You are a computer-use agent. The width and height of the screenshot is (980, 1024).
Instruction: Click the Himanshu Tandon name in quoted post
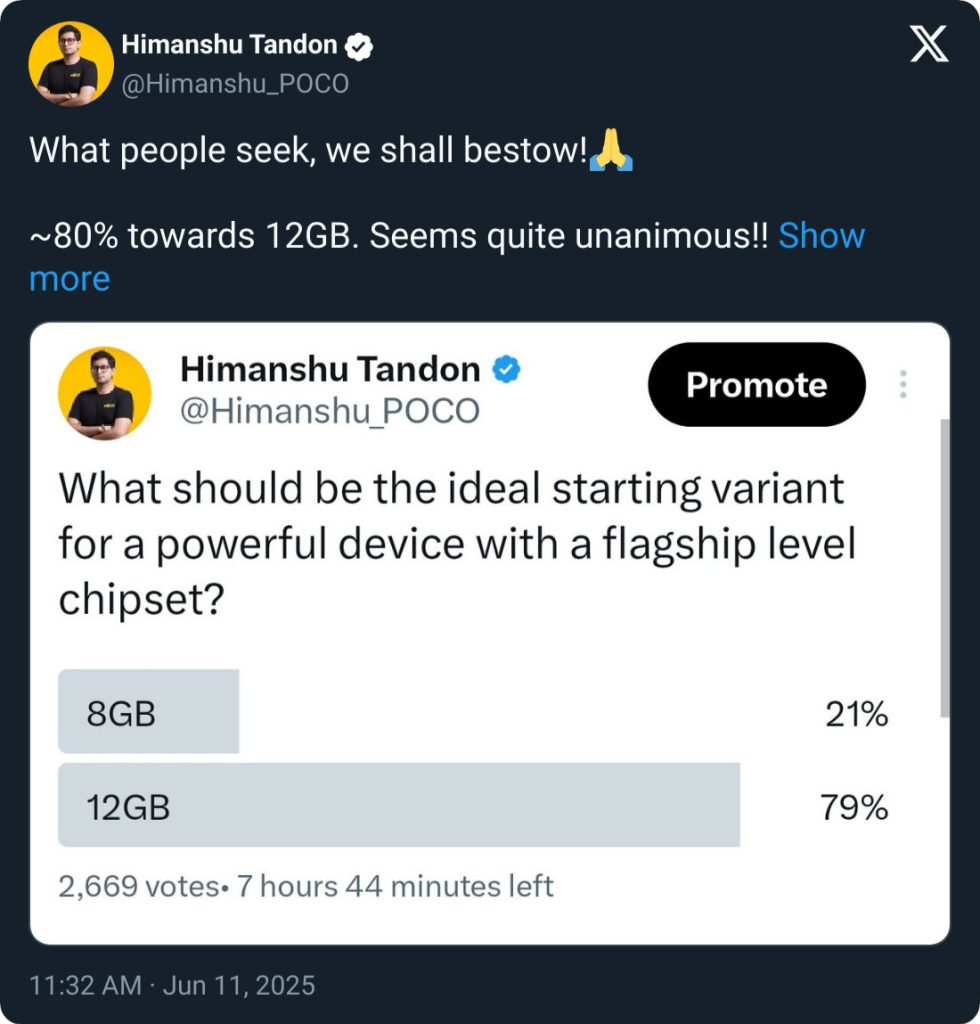click(x=330, y=370)
